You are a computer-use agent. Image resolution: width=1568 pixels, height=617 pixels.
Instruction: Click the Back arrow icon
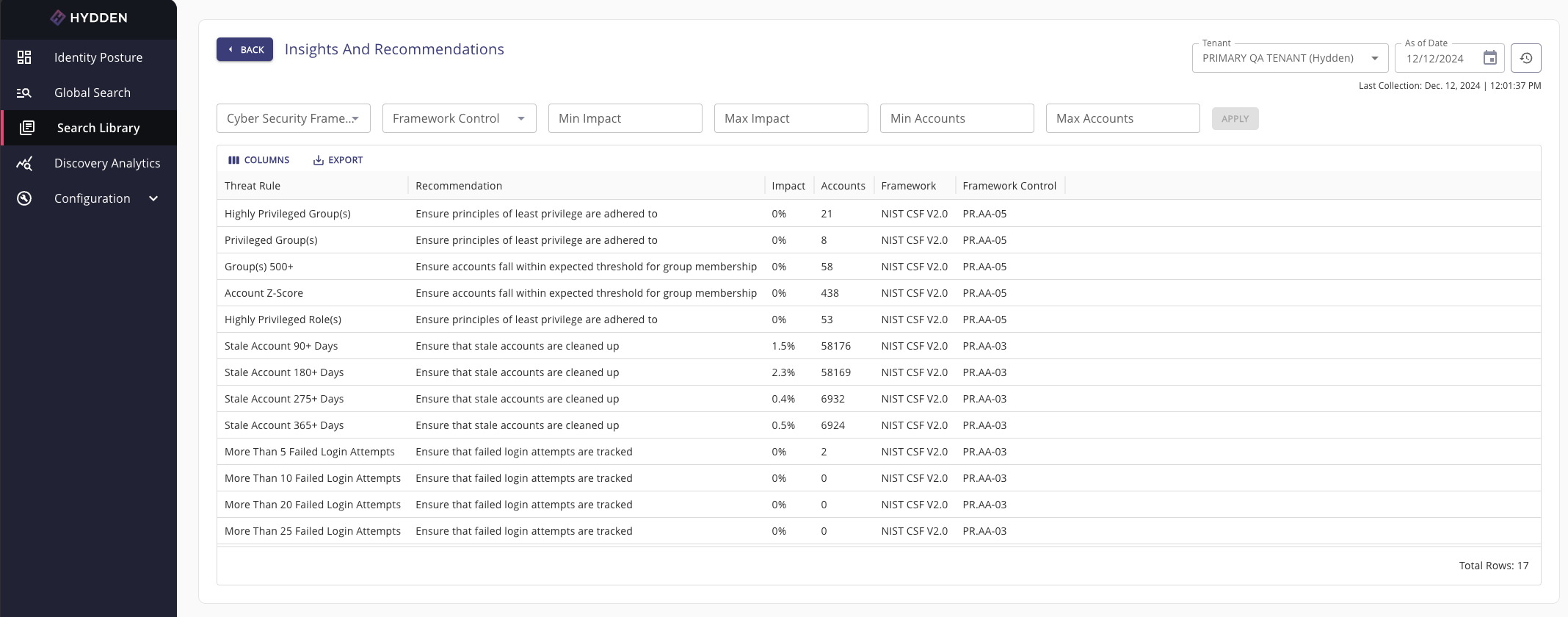231,49
